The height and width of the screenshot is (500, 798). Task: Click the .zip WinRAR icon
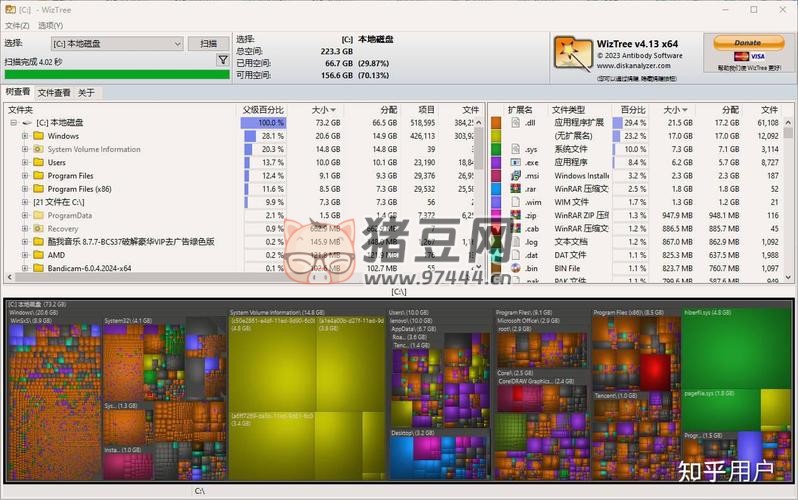tap(516, 215)
